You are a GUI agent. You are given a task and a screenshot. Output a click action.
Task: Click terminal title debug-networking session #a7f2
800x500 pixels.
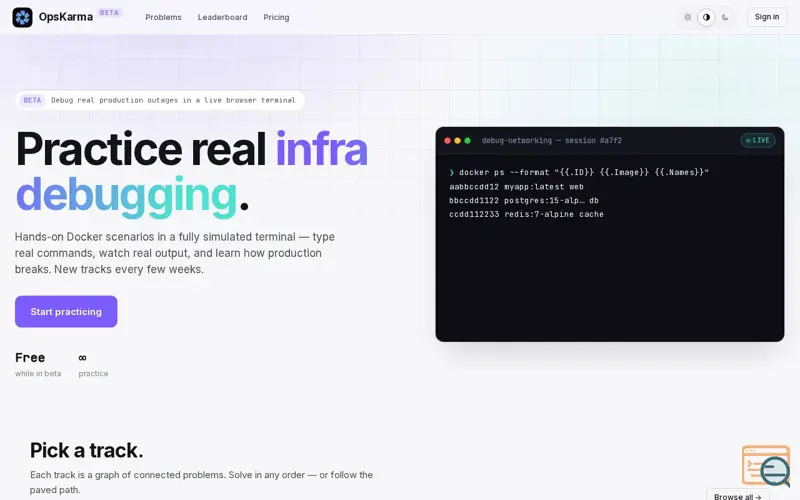coord(552,140)
